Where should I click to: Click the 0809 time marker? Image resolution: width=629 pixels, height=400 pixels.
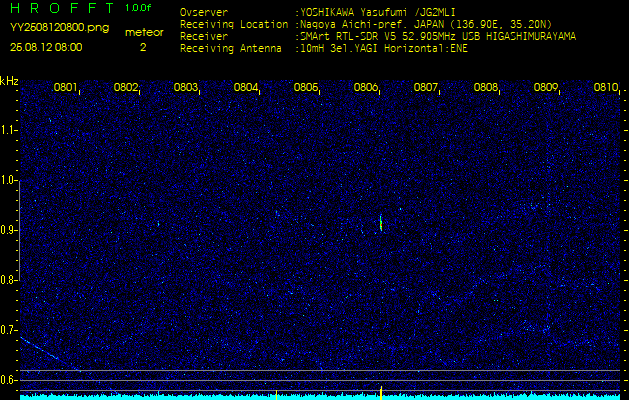click(546, 87)
